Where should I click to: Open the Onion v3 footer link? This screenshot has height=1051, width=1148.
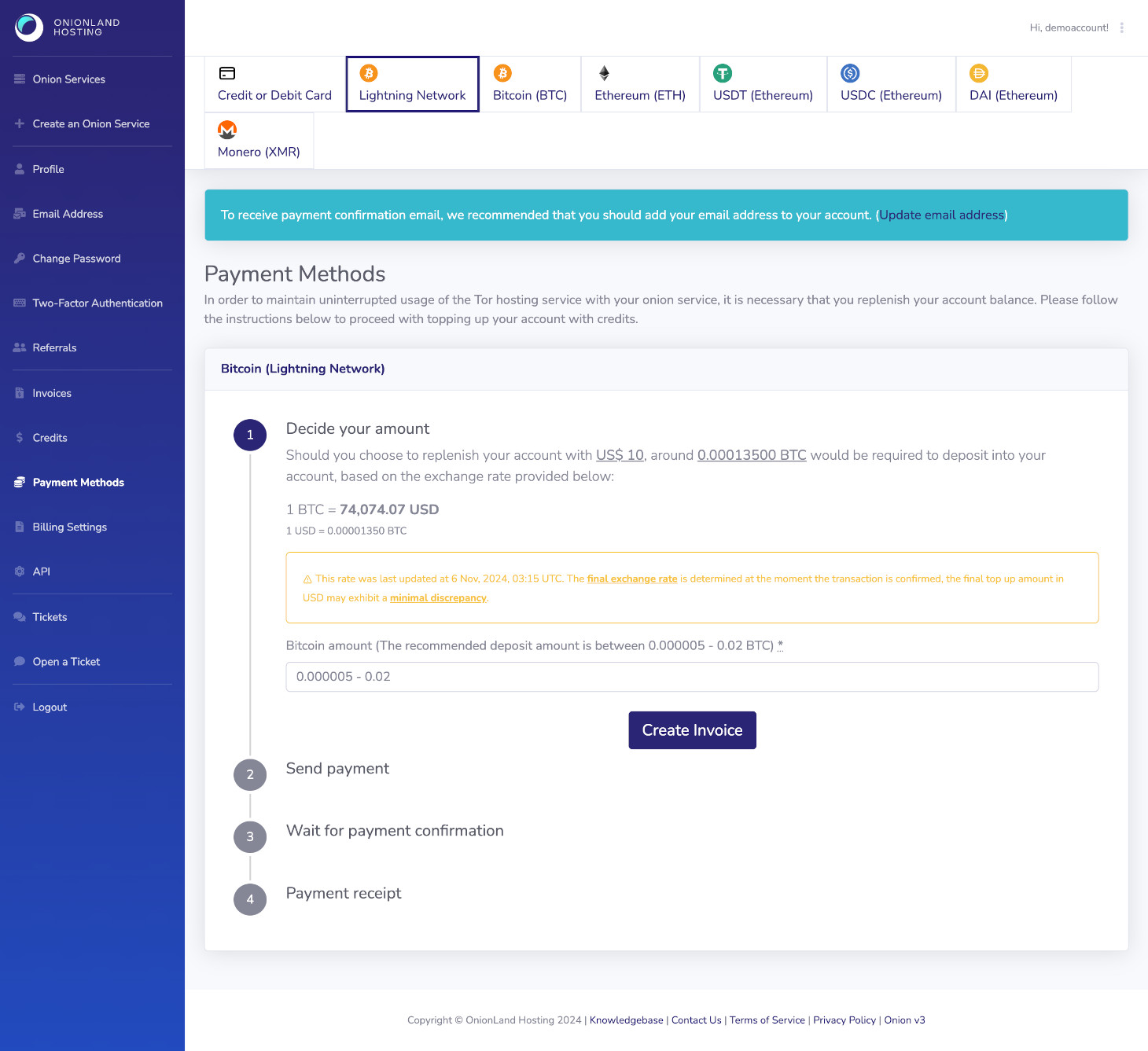coord(904,1020)
